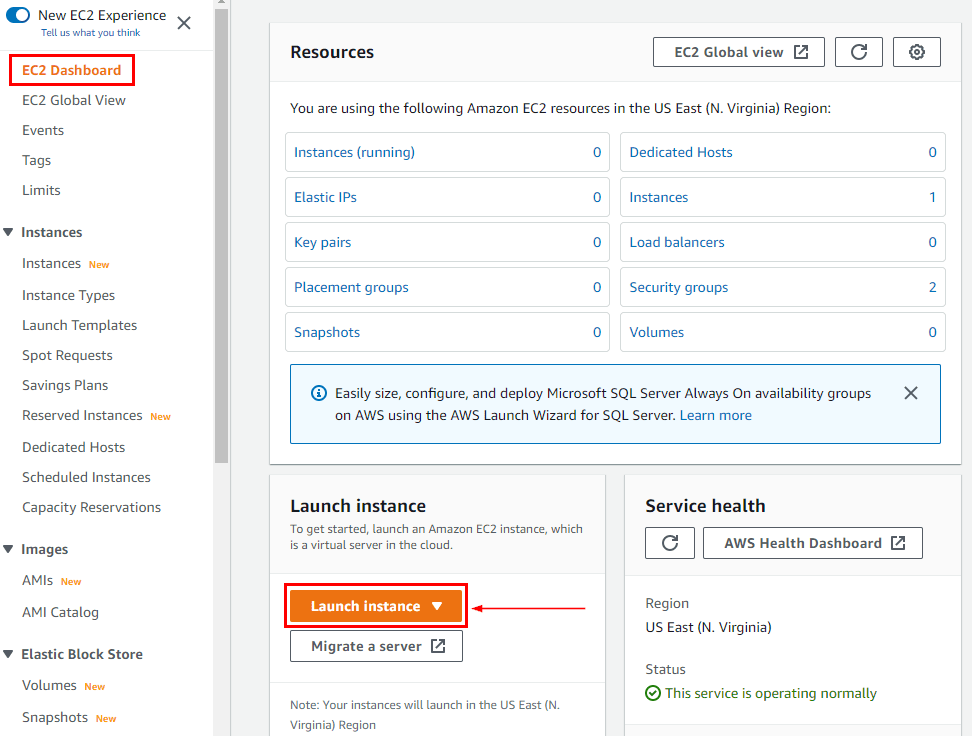This screenshot has width=972, height=736.
Task: Launch a new EC2 instance
Action: click(x=366, y=605)
